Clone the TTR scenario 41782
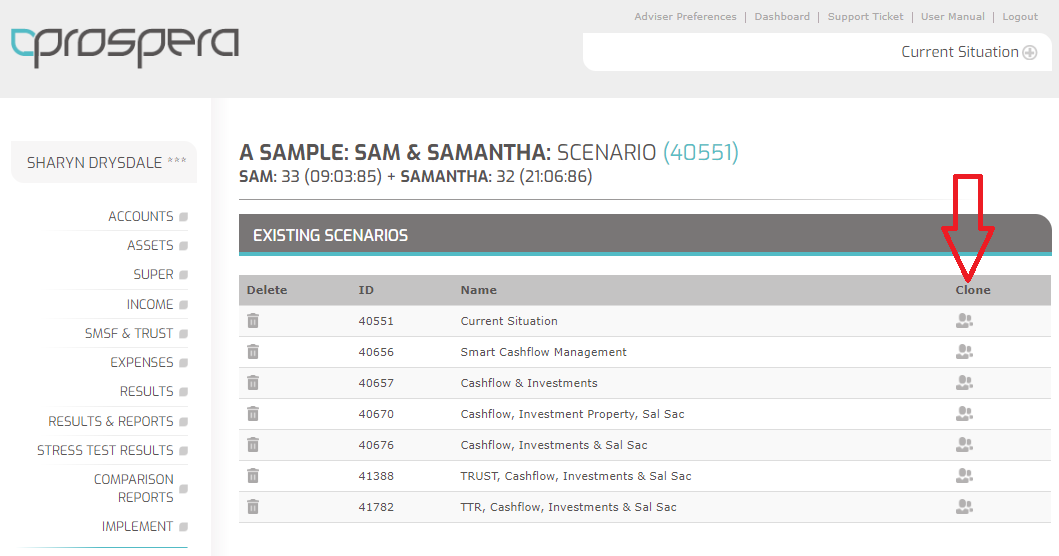Viewport: 1059px width, 556px height. point(964,507)
